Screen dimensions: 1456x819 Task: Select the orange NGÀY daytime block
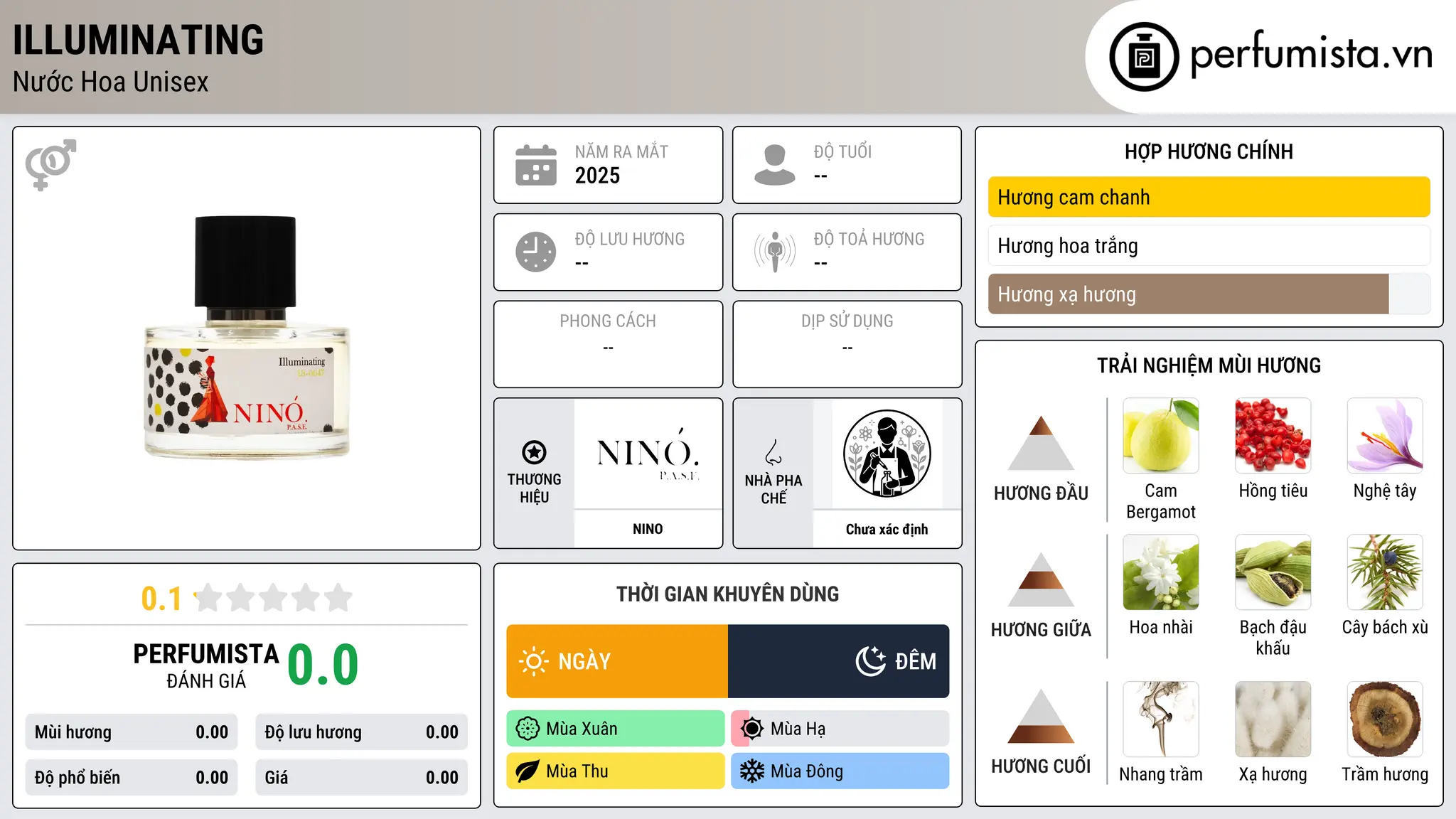point(617,661)
